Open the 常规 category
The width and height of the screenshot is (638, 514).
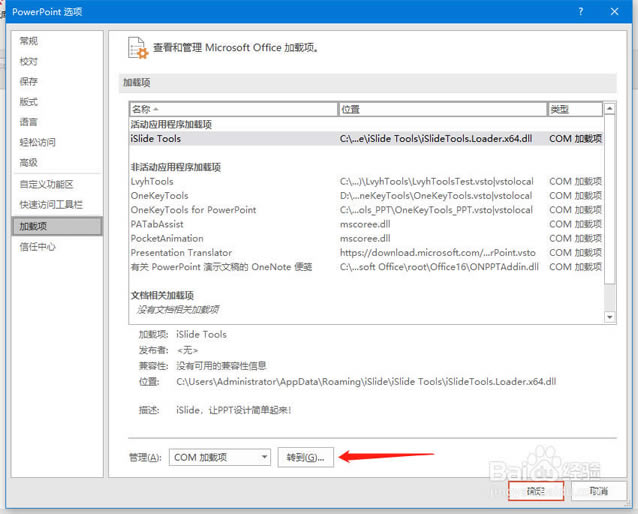29,41
